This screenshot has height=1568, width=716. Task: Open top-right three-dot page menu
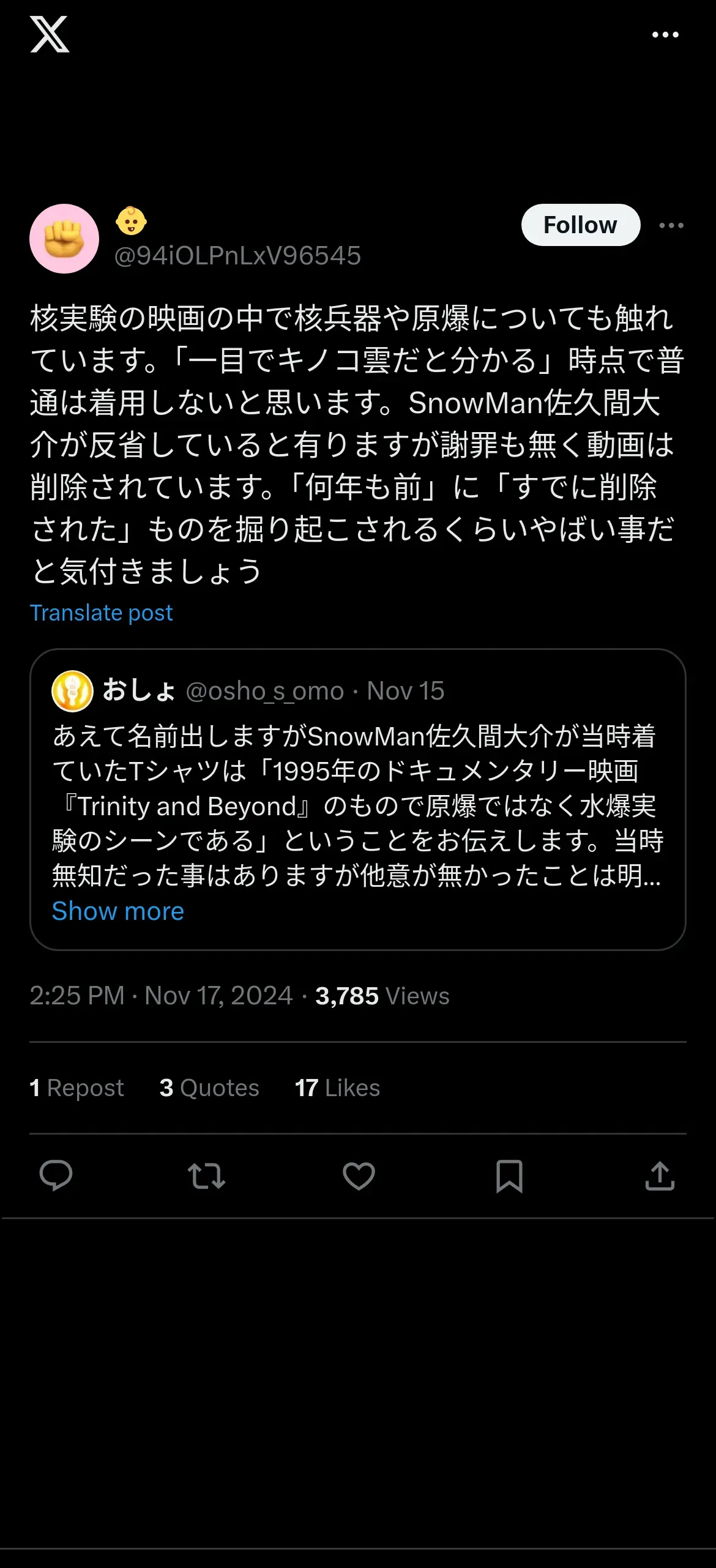point(665,35)
